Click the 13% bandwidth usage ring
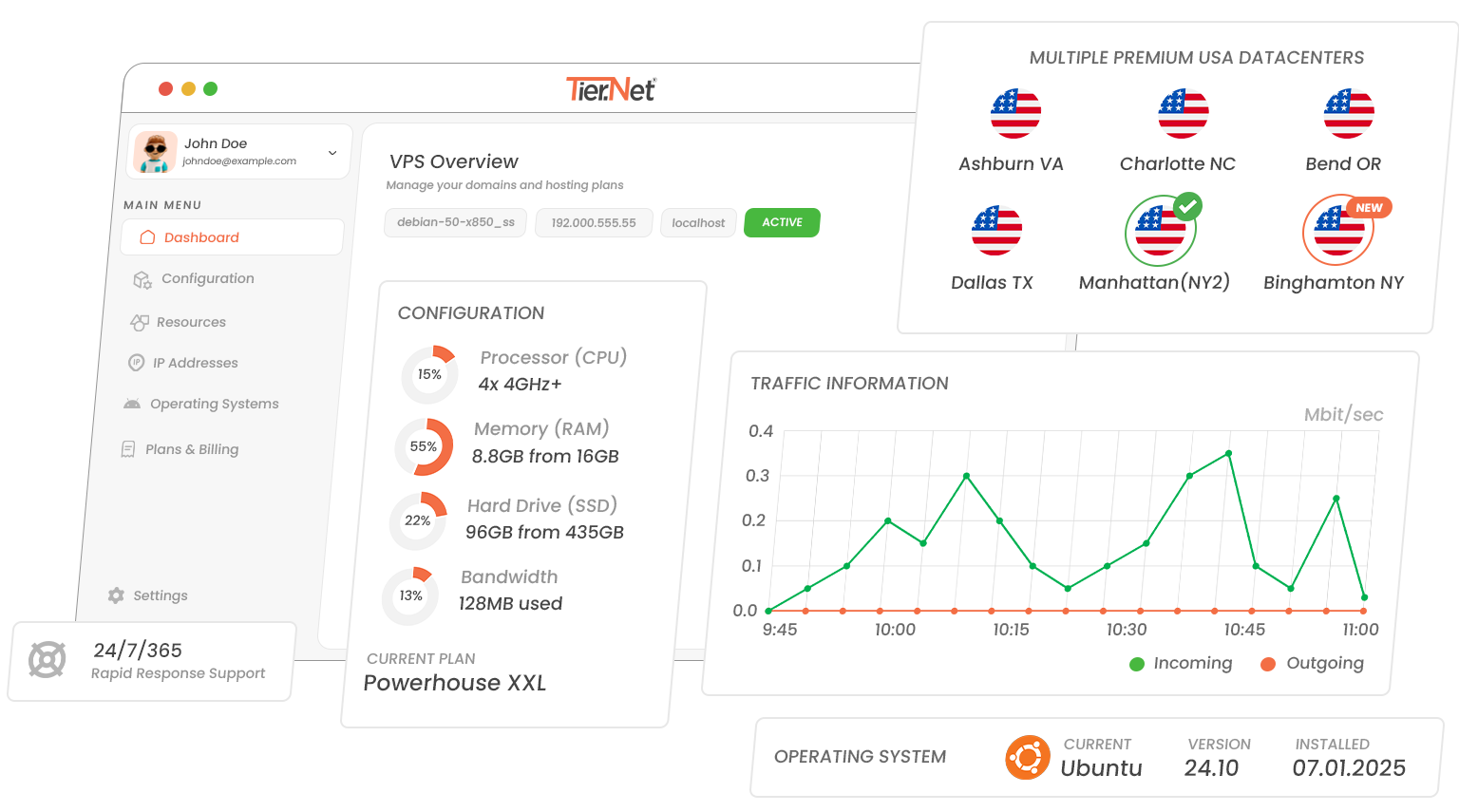 tap(410, 595)
